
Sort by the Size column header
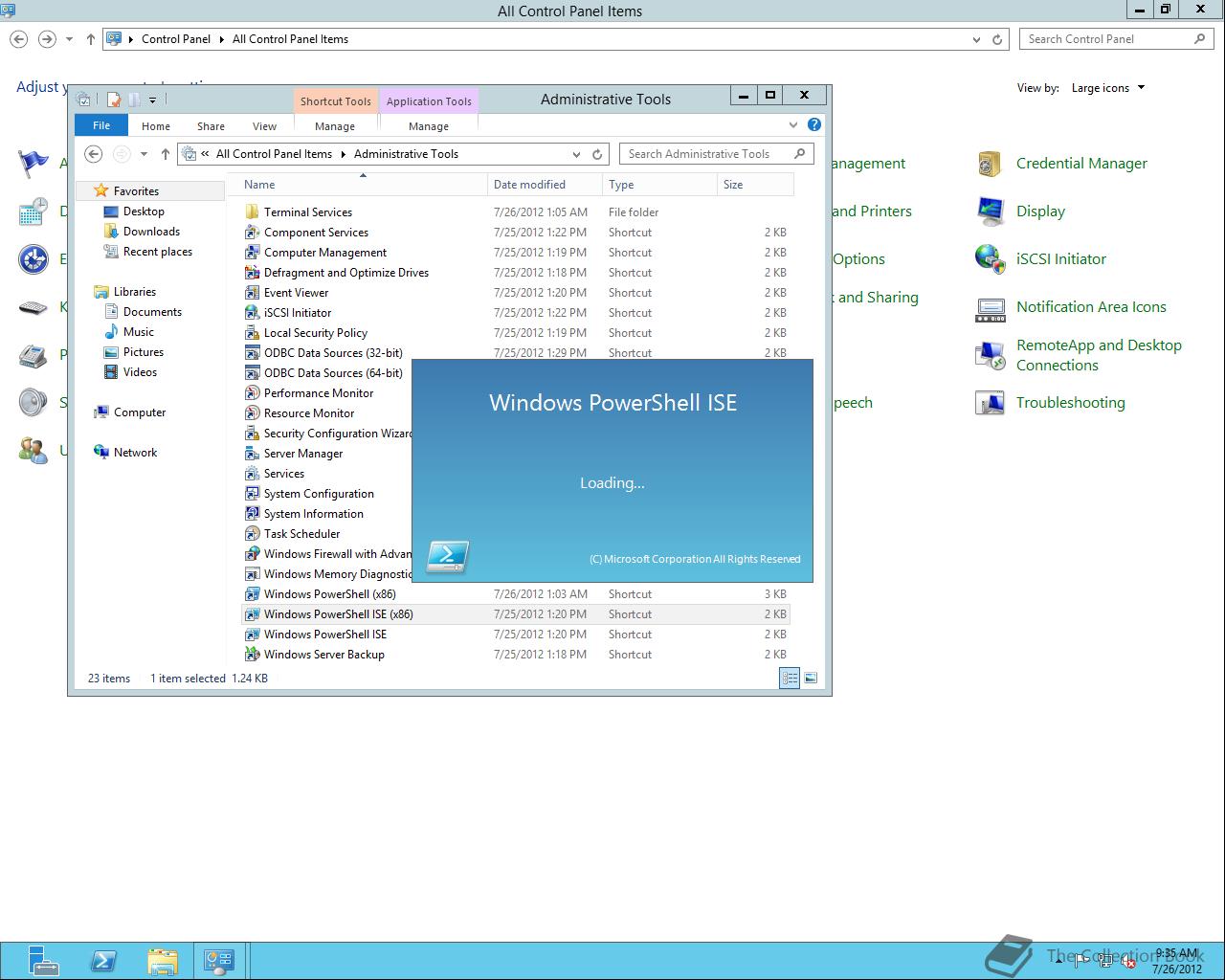pos(755,185)
